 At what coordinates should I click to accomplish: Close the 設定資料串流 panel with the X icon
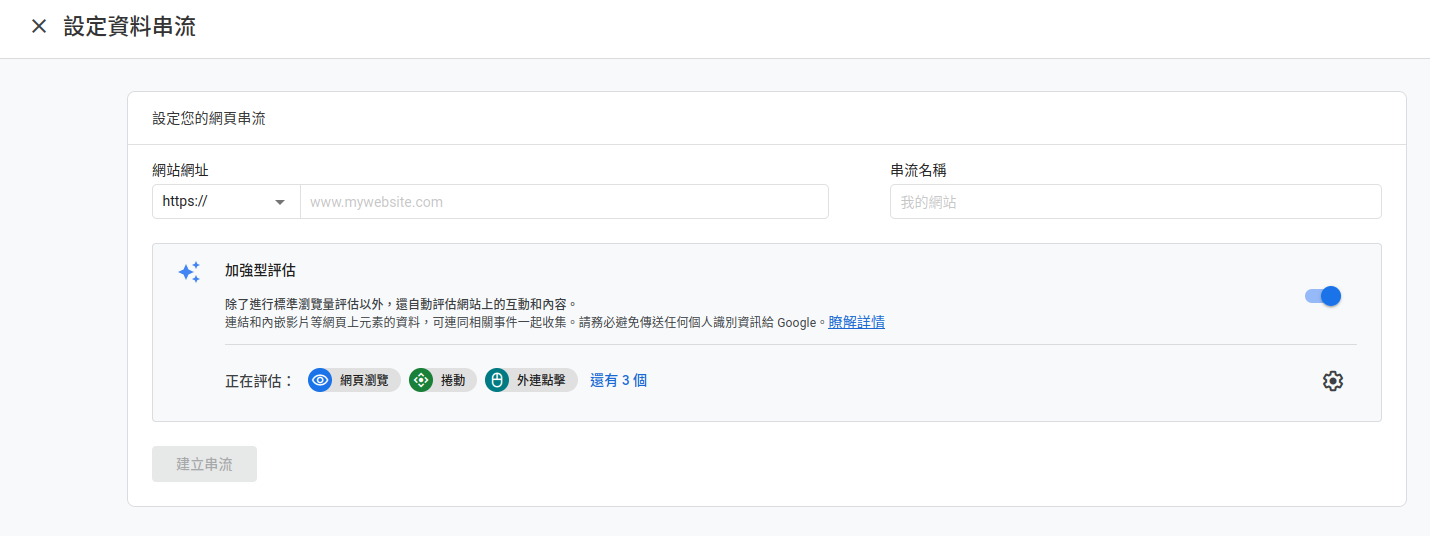pos(39,27)
